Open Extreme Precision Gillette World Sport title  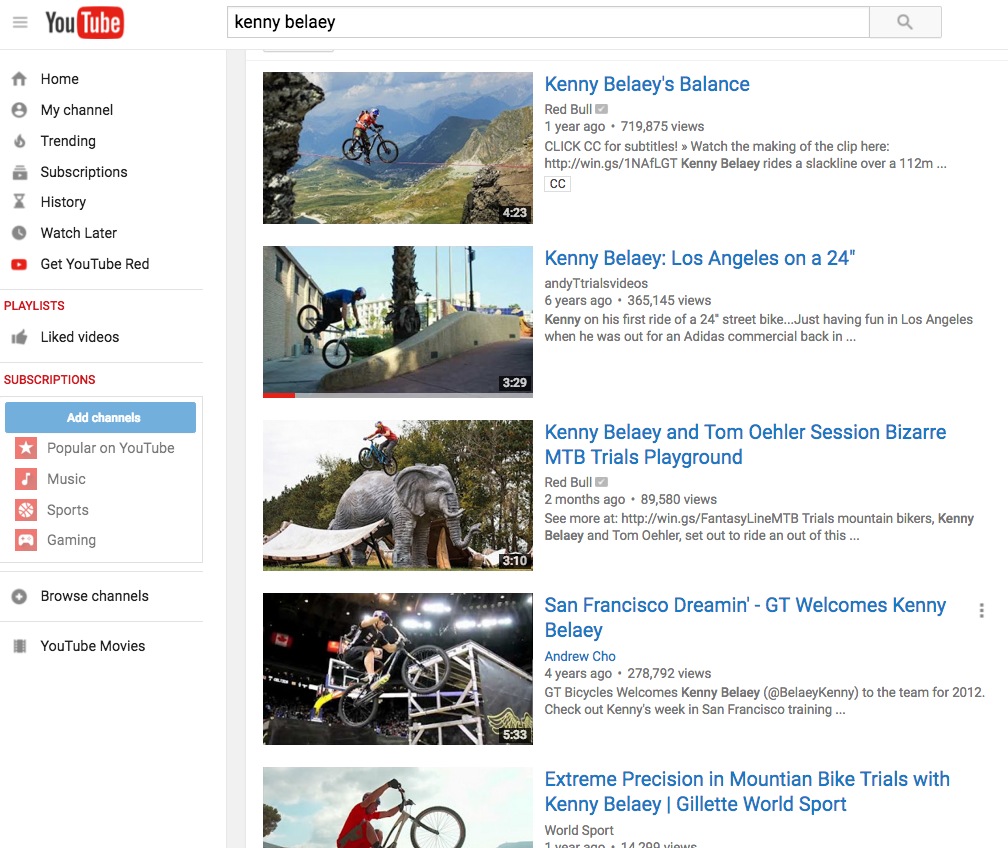[747, 791]
